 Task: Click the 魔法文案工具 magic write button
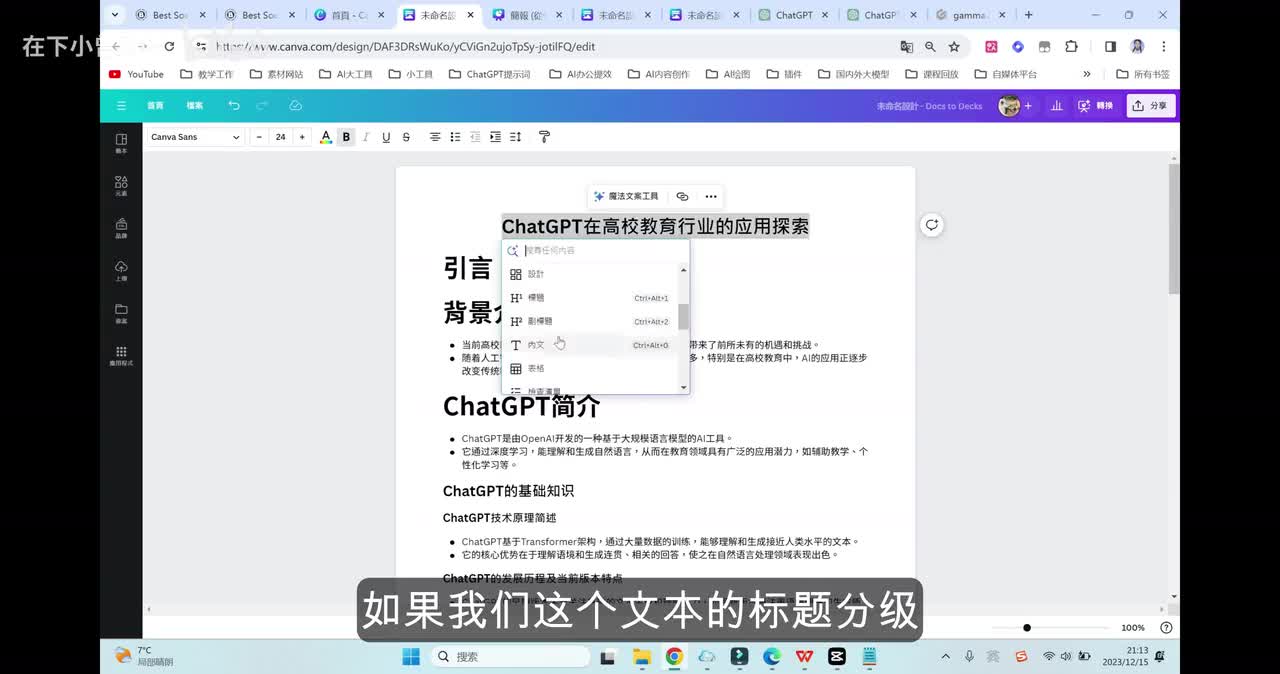click(626, 197)
